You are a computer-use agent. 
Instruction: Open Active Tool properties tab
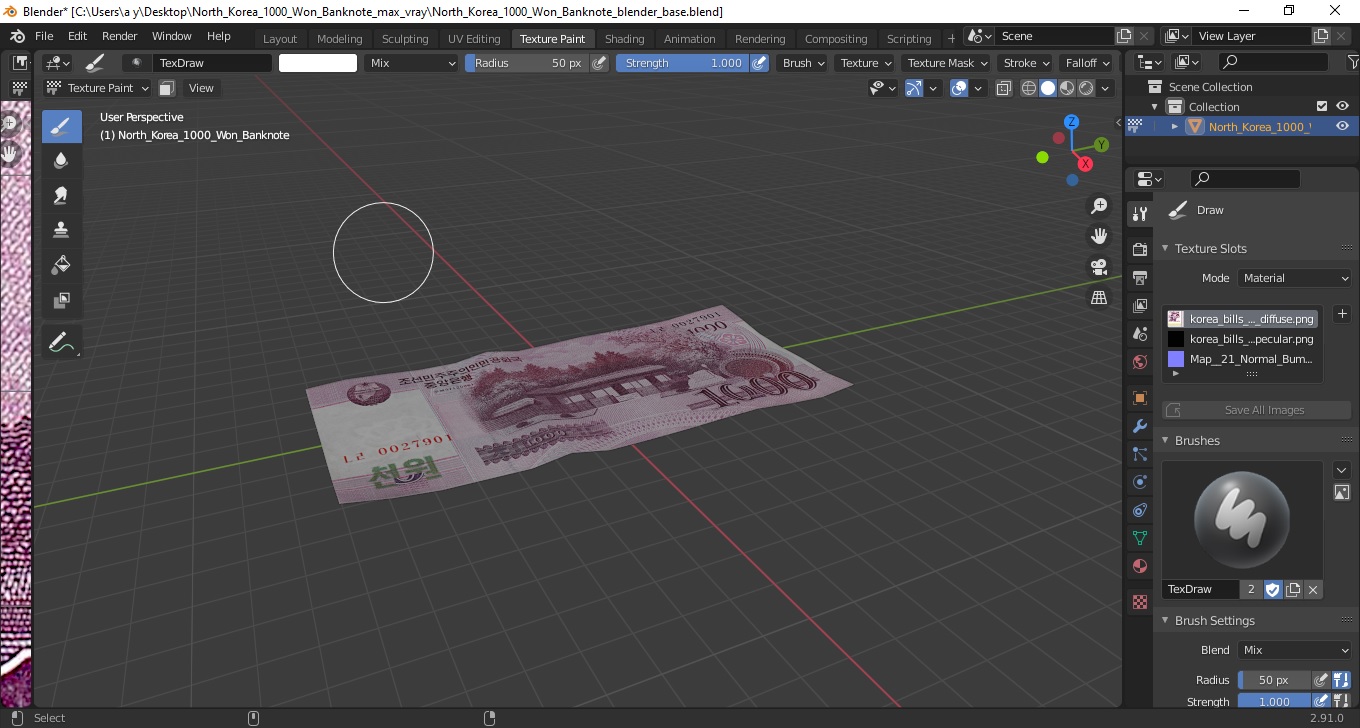(x=1139, y=213)
